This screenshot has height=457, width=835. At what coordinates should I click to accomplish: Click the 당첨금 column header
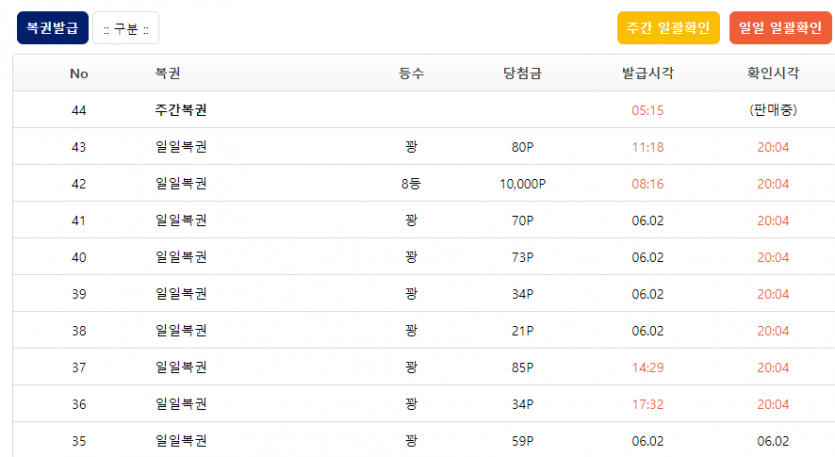click(522, 73)
